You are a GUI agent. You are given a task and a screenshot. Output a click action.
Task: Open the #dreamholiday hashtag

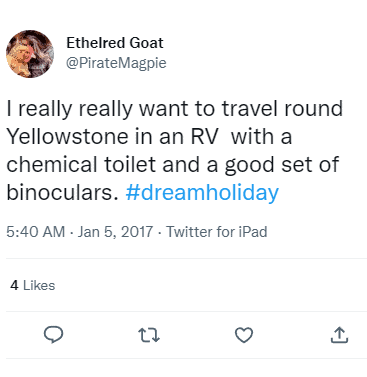click(x=202, y=193)
